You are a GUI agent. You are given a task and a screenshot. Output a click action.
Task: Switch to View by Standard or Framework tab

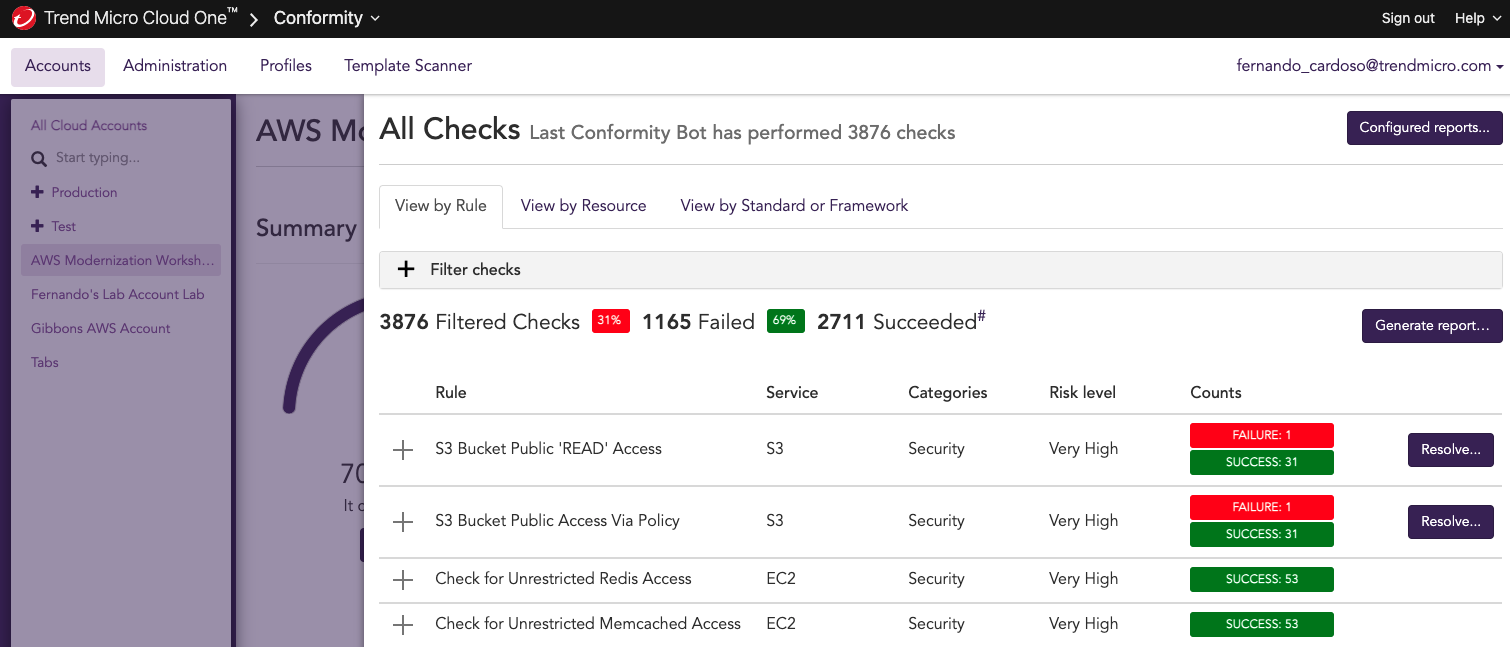coord(794,206)
